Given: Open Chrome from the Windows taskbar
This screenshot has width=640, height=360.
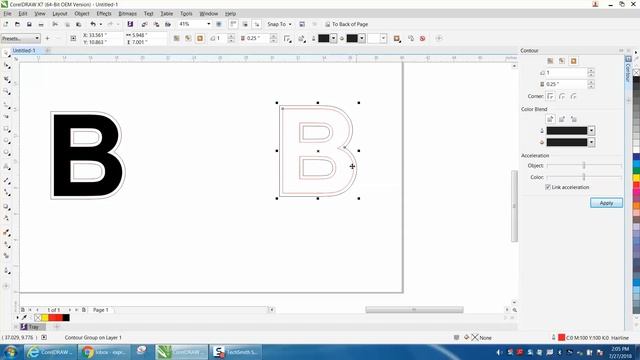Looking at the screenshot, I should tap(104, 352).
